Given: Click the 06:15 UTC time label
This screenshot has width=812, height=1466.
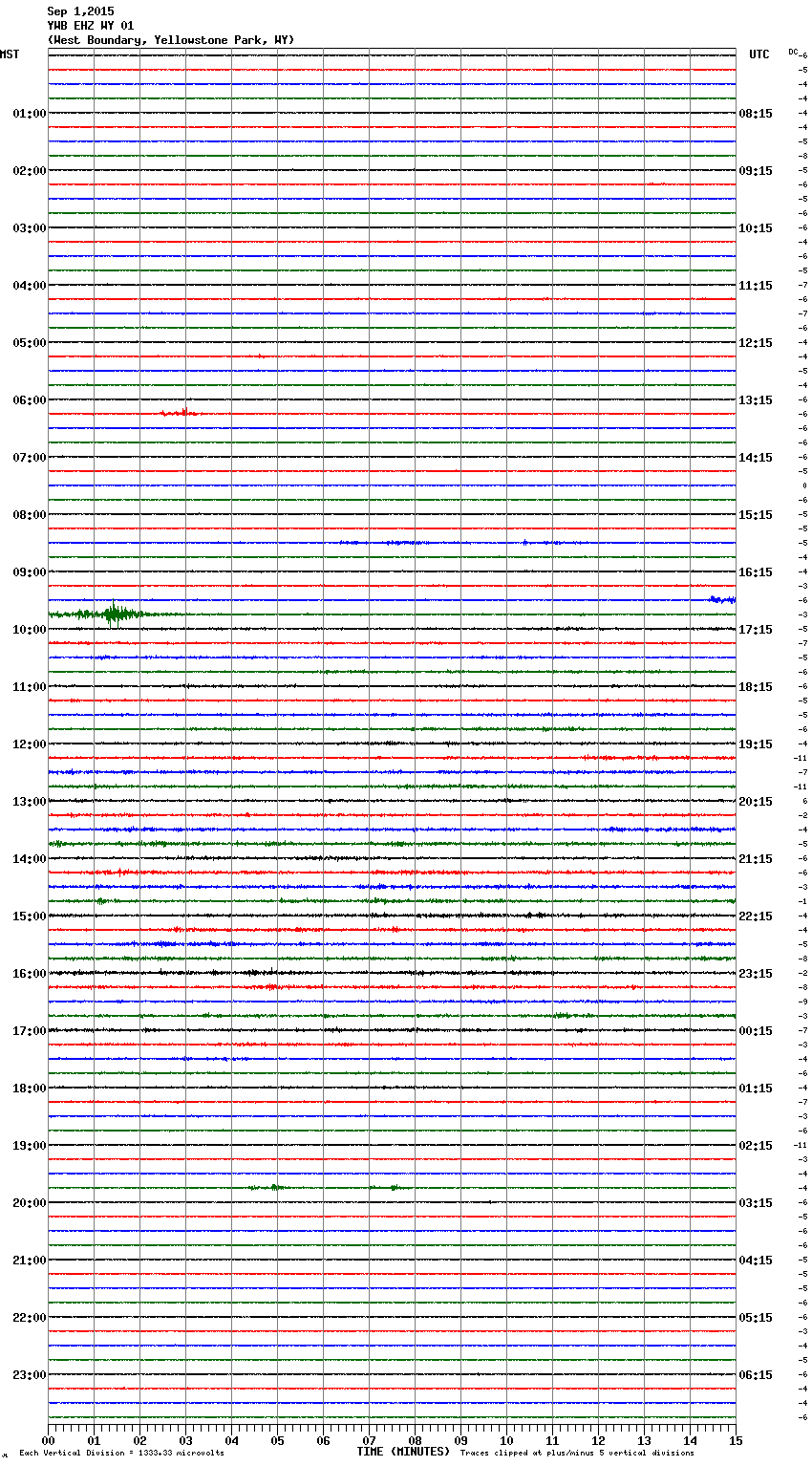Looking at the screenshot, I should 756,1375.
